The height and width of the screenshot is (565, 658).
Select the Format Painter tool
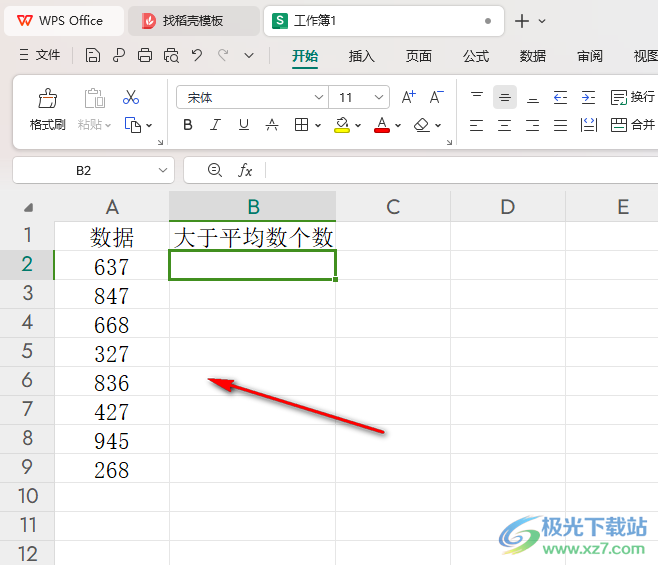click(47, 108)
